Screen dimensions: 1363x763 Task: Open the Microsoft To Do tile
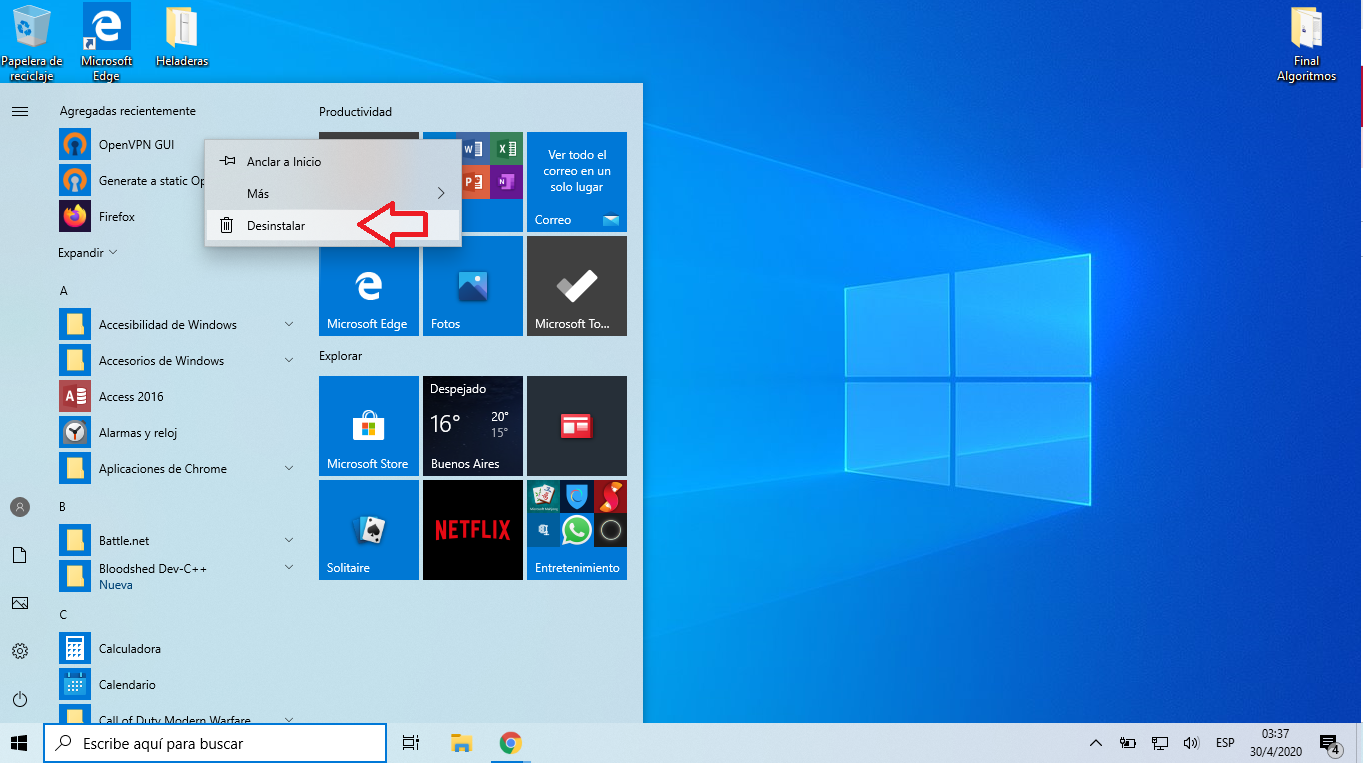point(577,286)
